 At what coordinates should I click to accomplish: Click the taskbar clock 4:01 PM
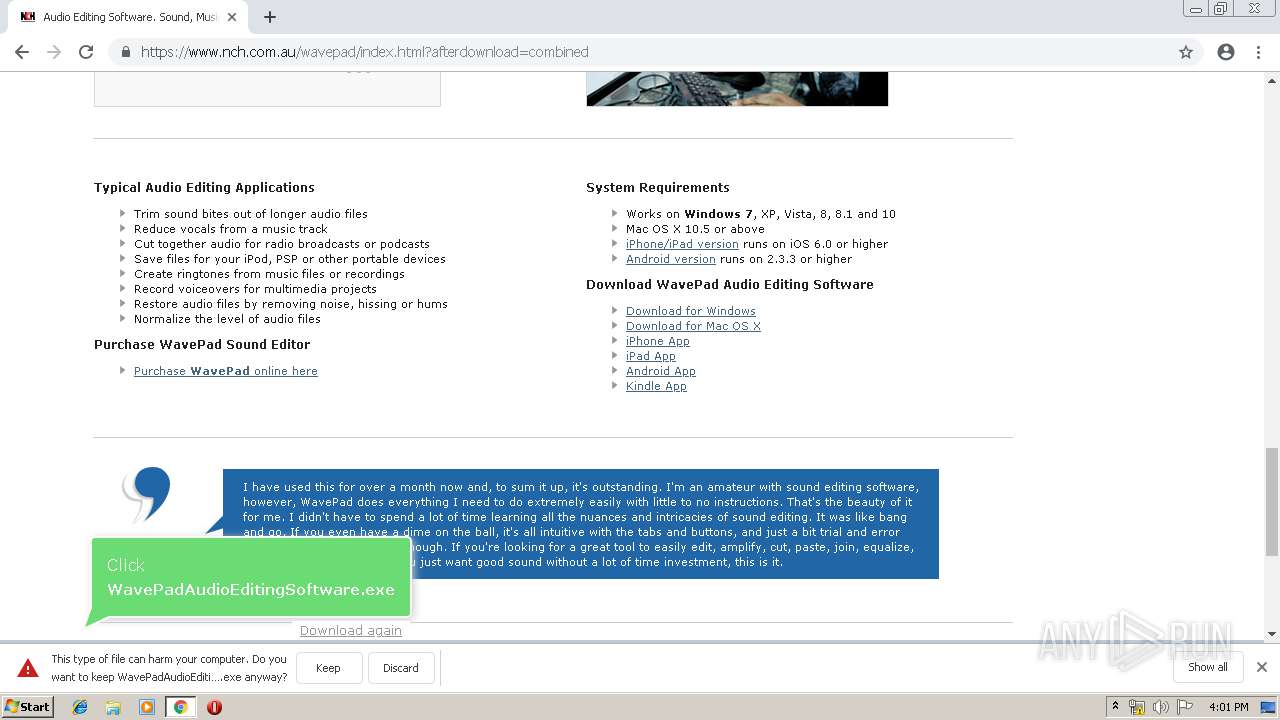(1228, 707)
